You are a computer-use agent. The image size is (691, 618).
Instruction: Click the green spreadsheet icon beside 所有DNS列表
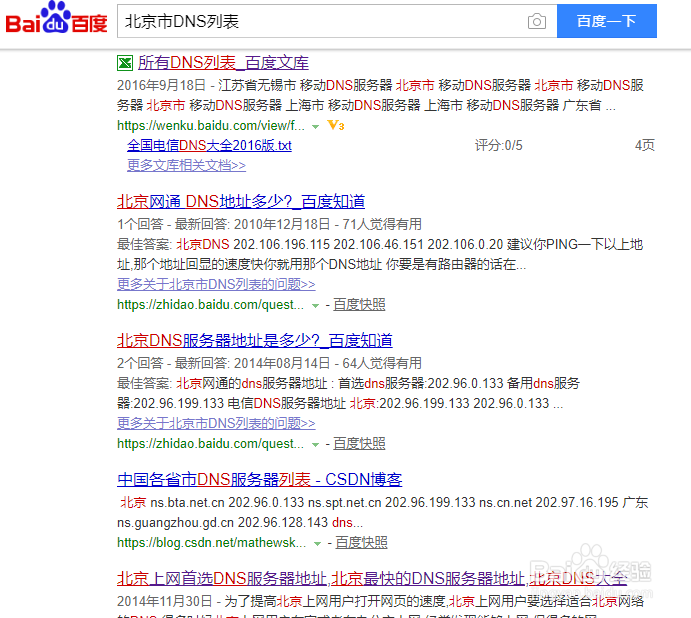[x=125, y=63]
